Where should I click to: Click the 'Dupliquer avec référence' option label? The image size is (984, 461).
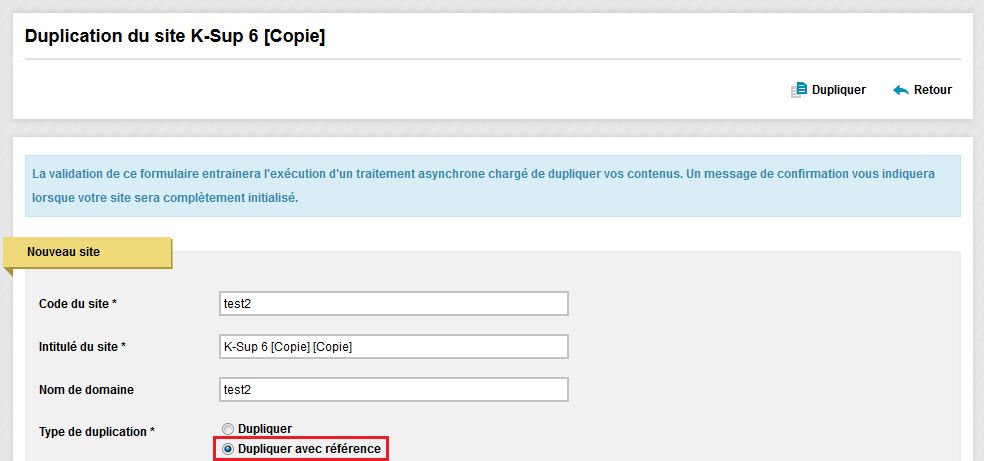[309, 449]
